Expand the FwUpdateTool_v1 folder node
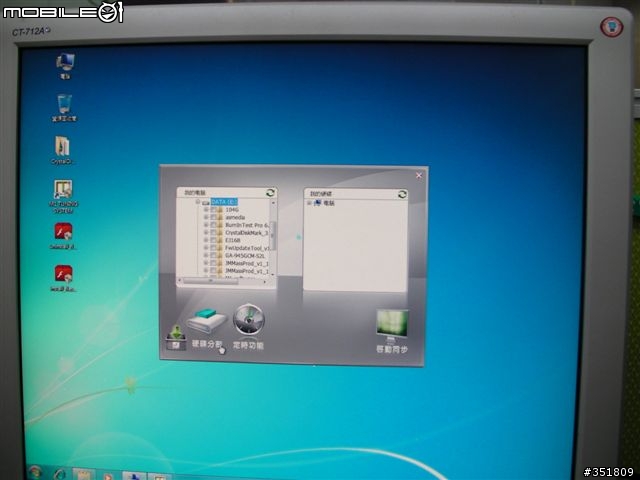Image resolution: width=640 pixels, height=480 pixels. pyautogui.click(x=206, y=248)
